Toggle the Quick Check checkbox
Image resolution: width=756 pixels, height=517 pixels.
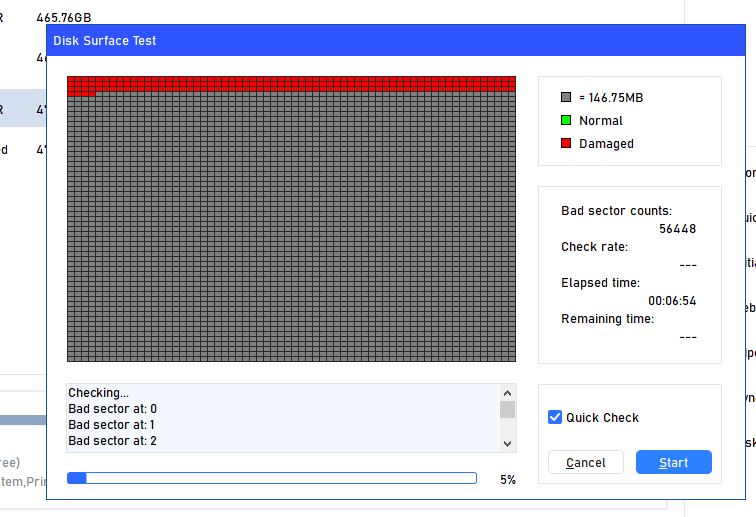pyautogui.click(x=555, y=417)
